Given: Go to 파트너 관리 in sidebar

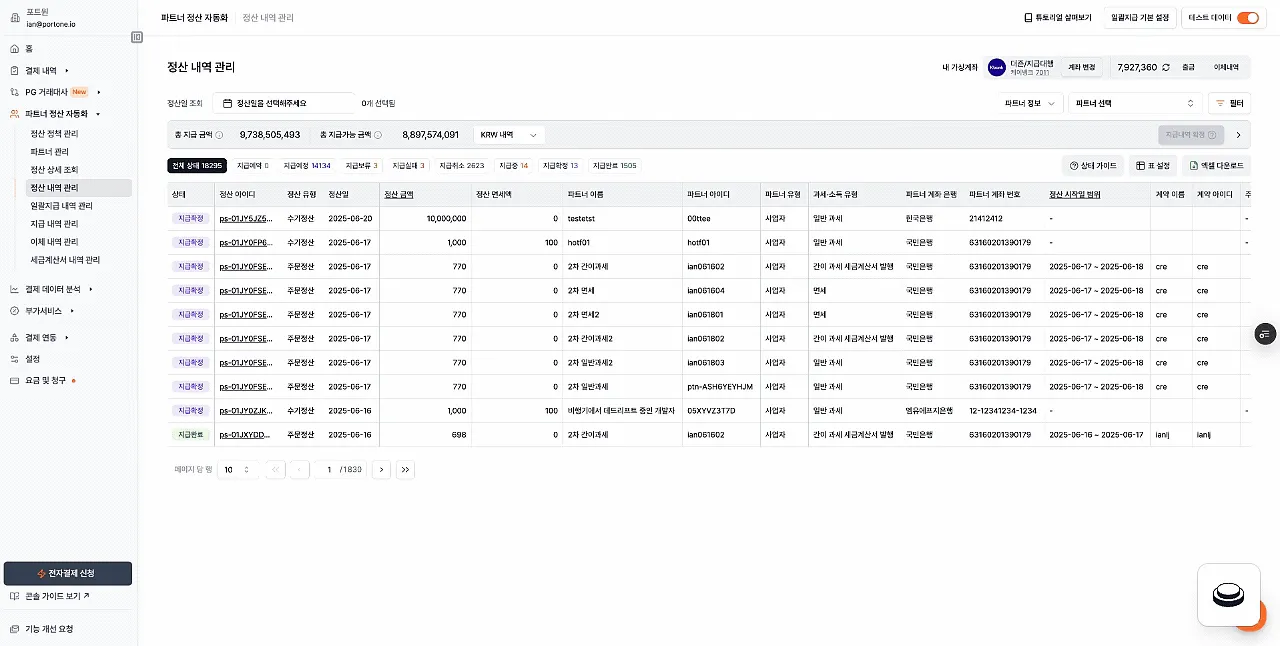Looking at the screenshot, I should [x=50, y=152].
